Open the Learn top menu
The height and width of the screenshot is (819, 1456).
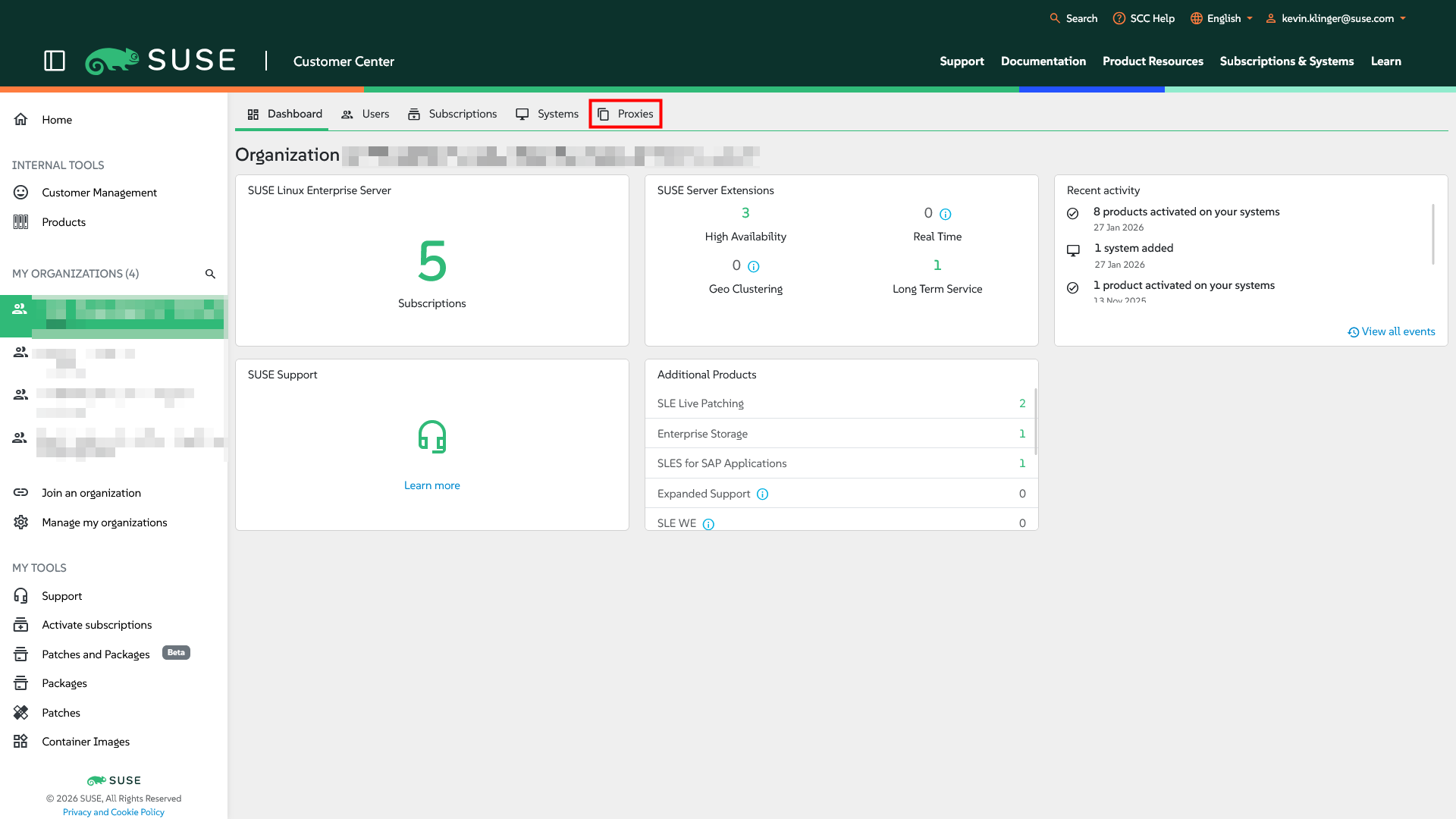pos(1386,61)
